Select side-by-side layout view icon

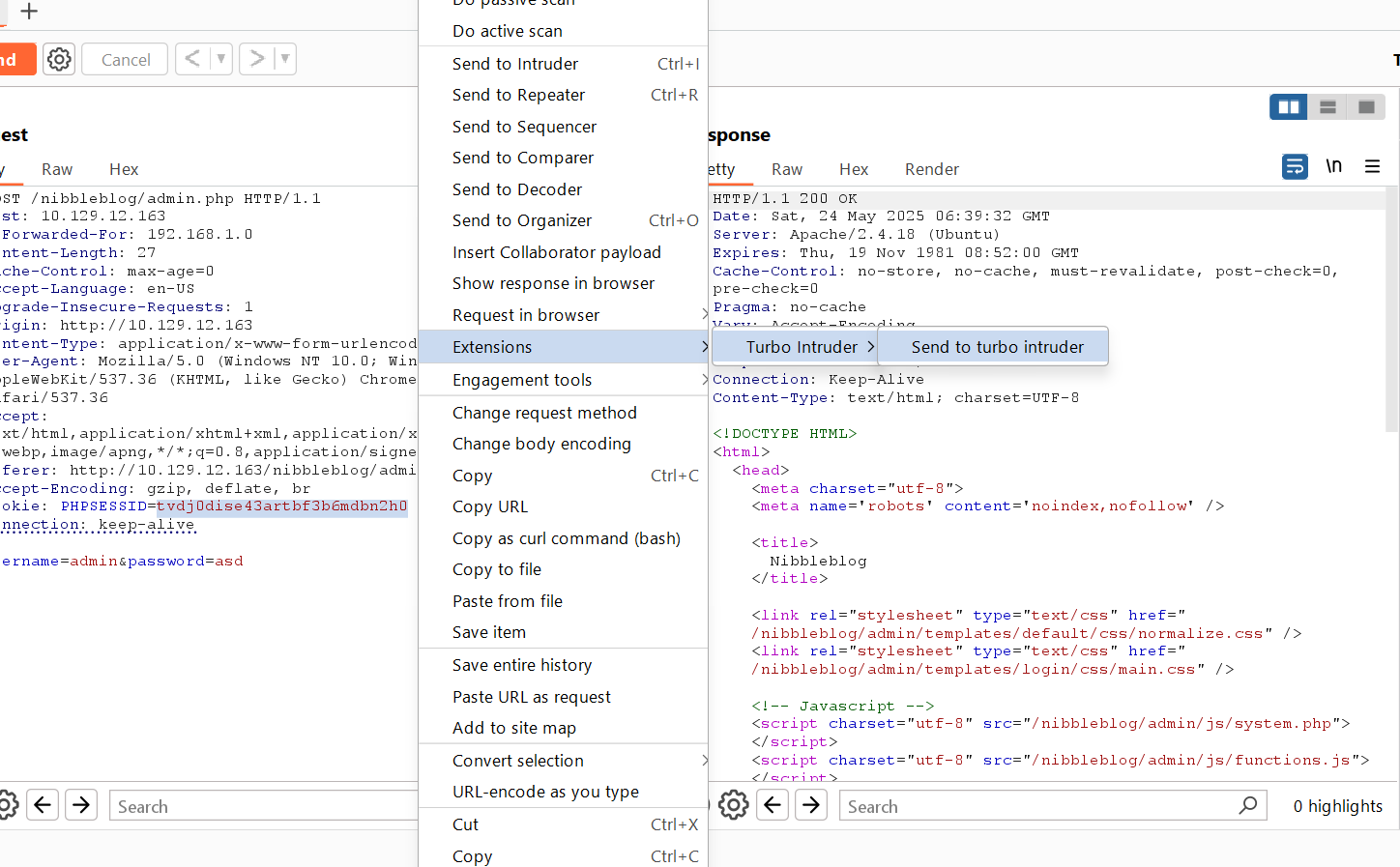[x=1288, y=107]
